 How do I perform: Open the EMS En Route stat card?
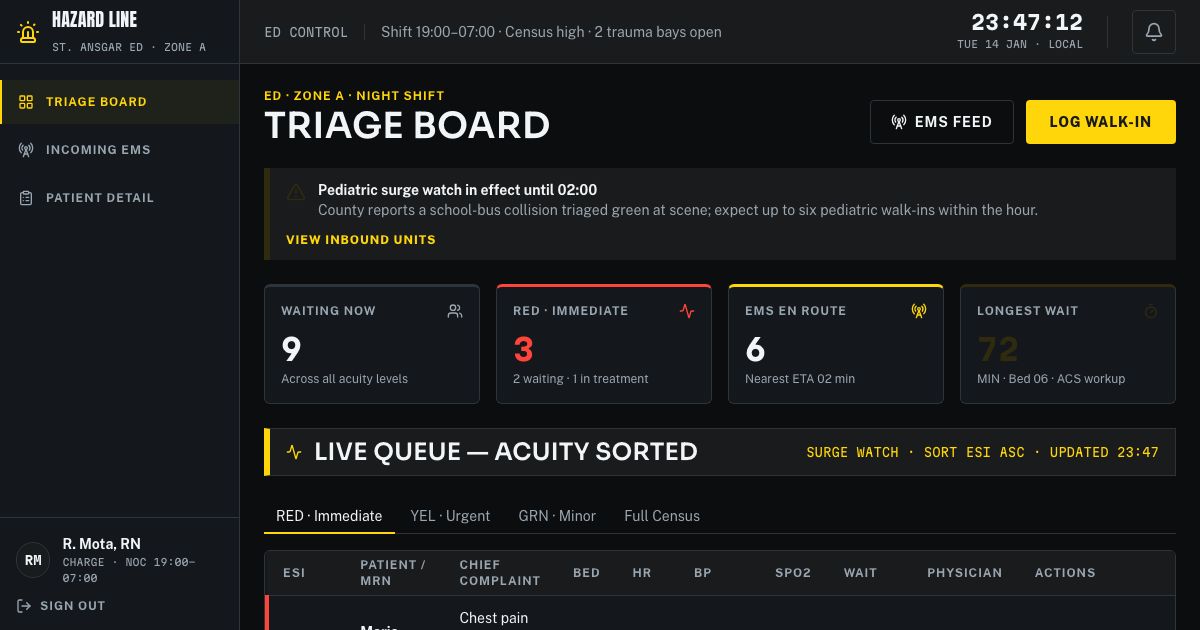(836, 344)
